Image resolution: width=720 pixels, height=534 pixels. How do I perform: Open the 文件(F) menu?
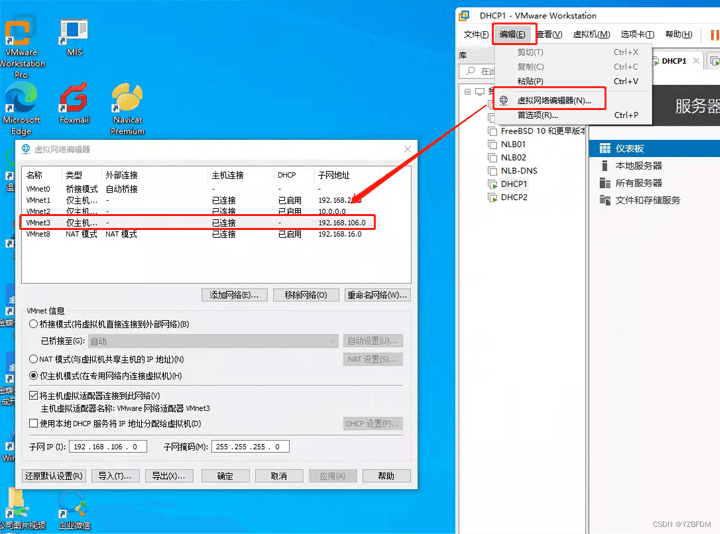click(x=476, y=34)
